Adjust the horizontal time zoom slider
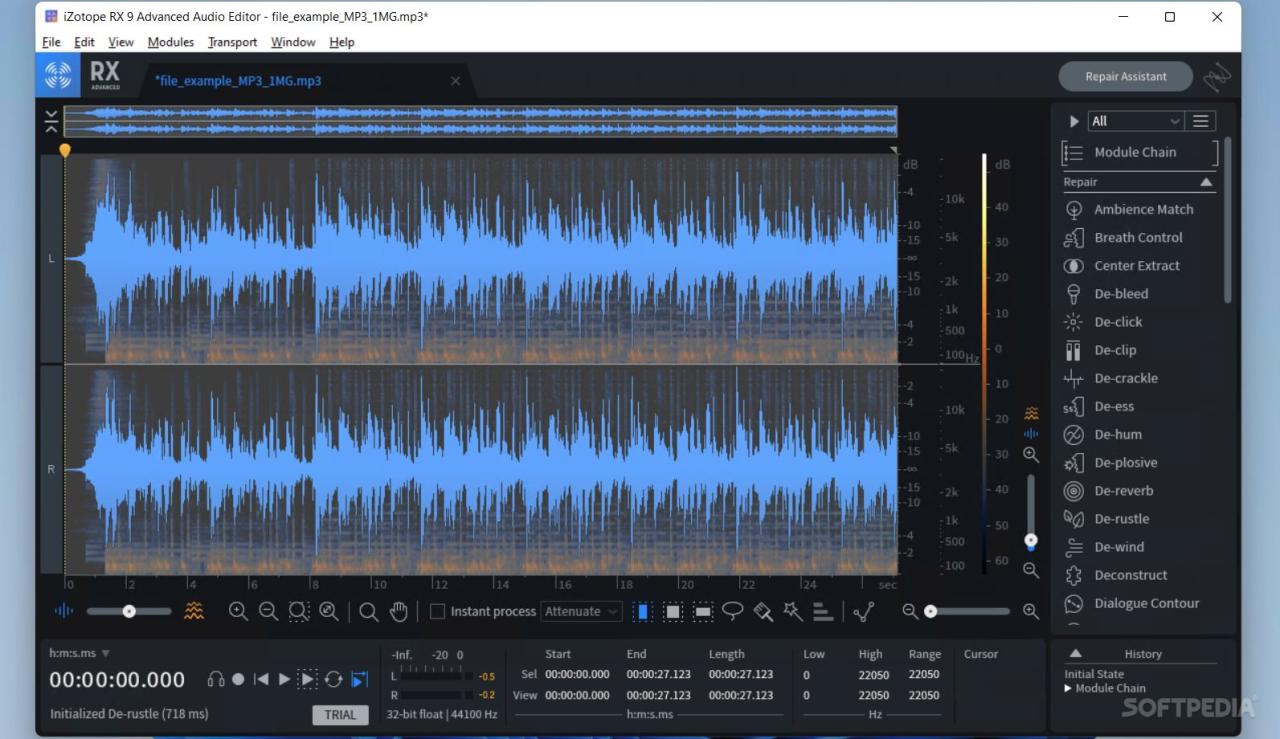The height and width of the screenshot is (739, 1280). tap(965, 611)
